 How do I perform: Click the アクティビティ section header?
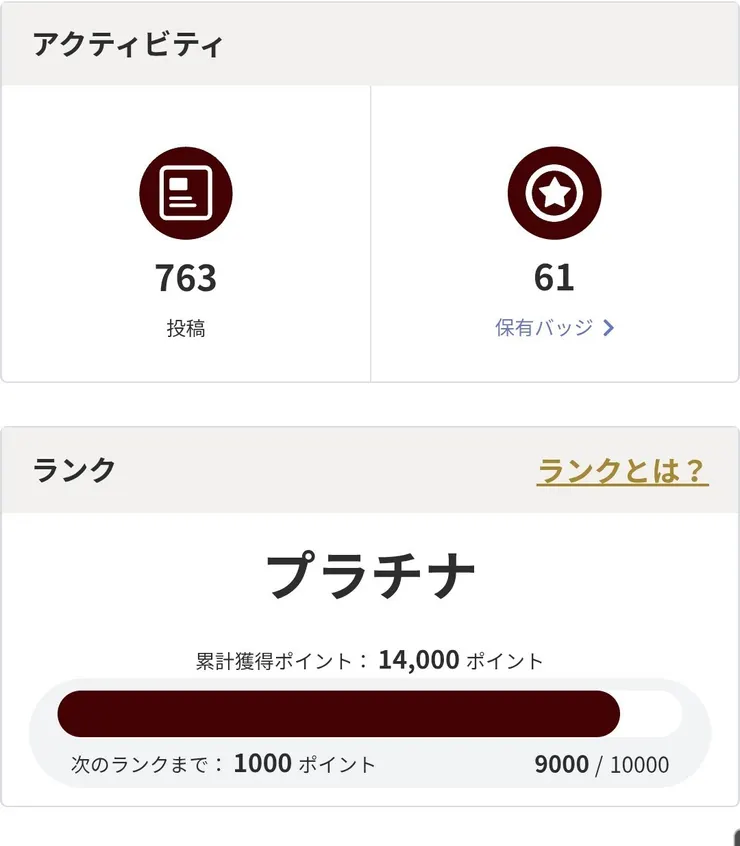tap(128, 45)
